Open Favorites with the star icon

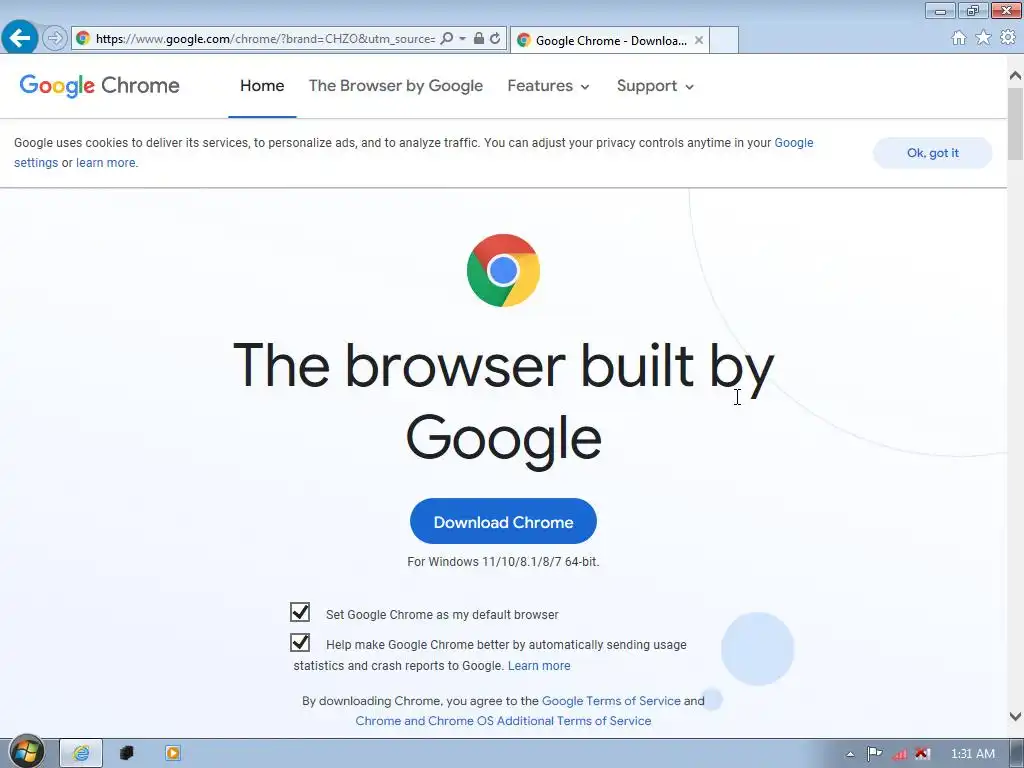tap(983, 38)
